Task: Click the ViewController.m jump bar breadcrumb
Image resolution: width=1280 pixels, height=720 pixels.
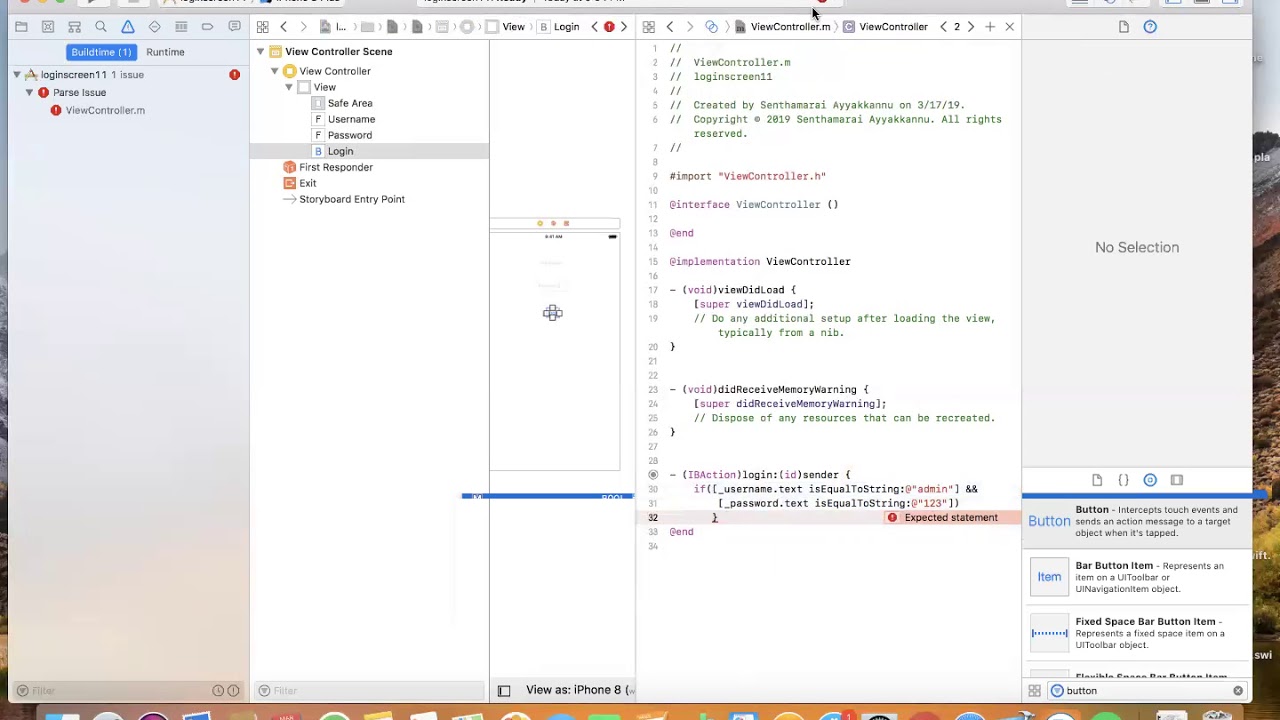Action: (790, 27)
